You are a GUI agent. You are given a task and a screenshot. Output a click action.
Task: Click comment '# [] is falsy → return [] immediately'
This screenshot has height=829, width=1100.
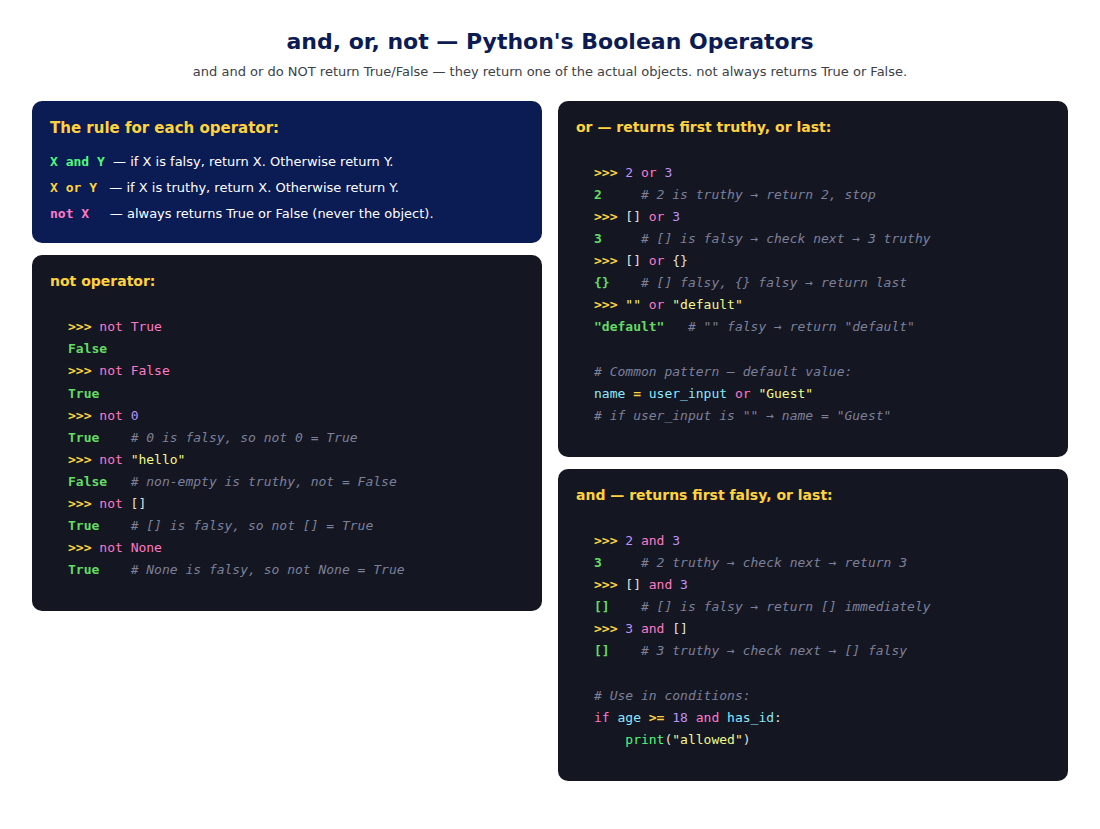coord(786,607)
